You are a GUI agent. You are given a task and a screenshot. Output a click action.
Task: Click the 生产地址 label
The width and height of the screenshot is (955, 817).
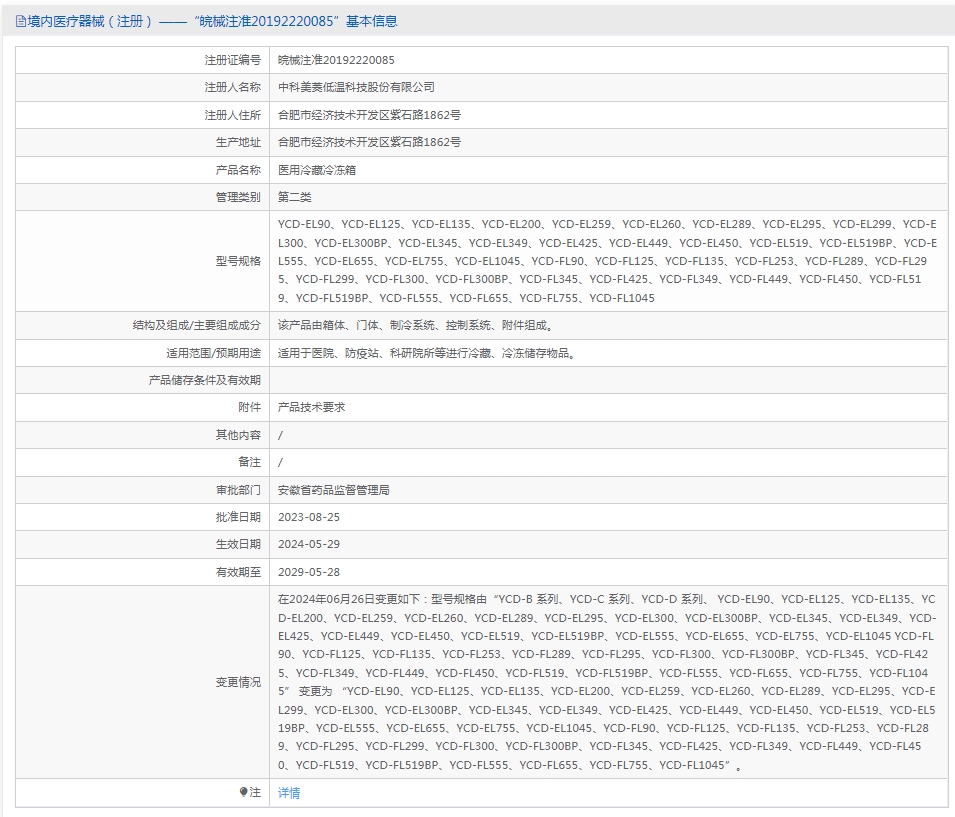[x=238, y=142]
